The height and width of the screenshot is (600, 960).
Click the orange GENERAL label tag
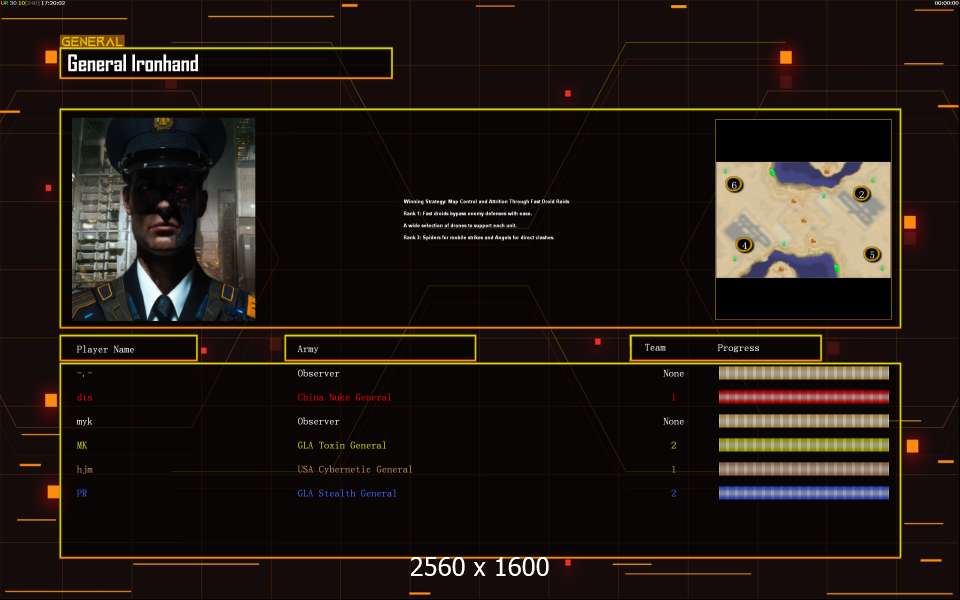pyautogui.click(x=92, y=41)
